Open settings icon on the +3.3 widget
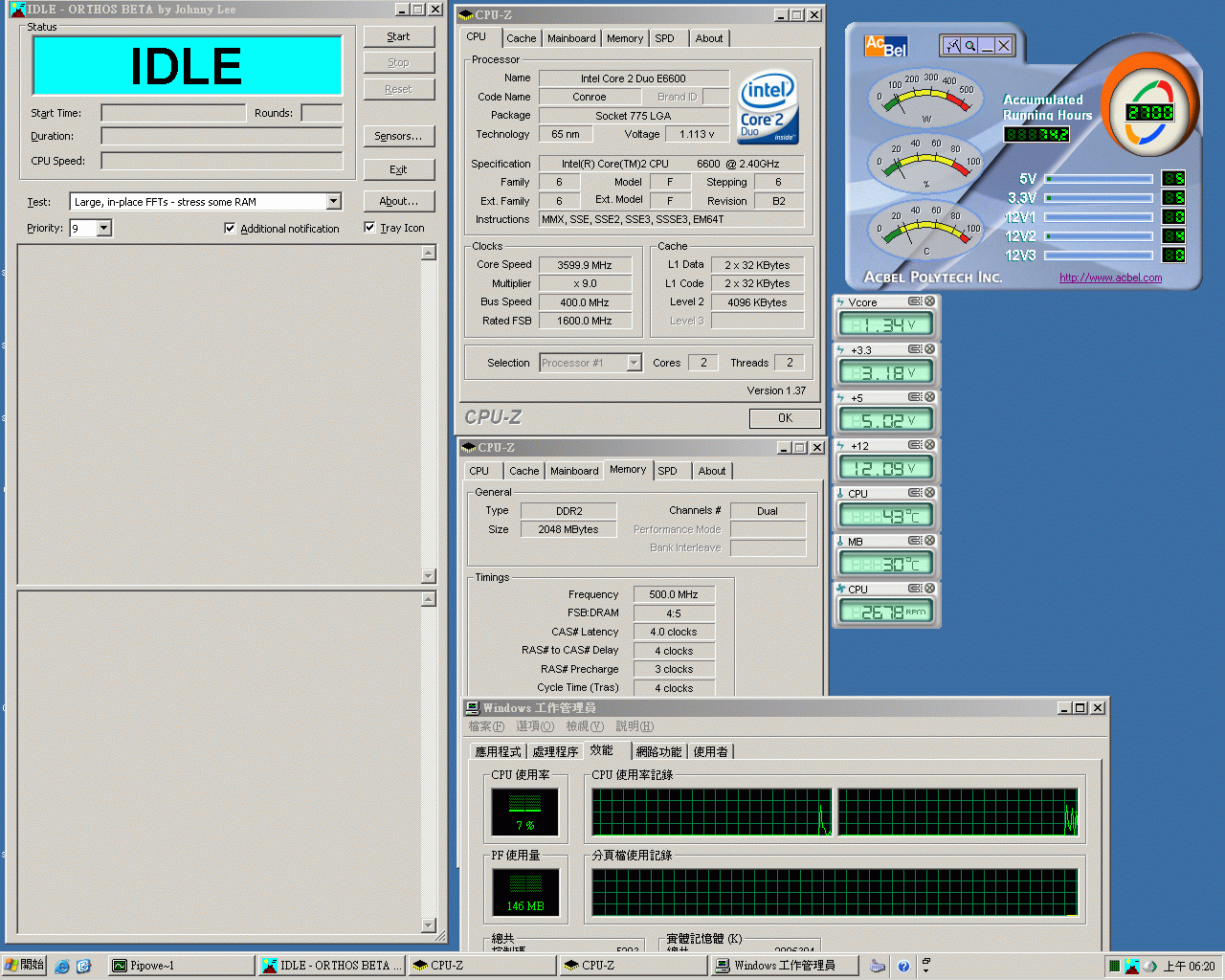This screenshot has height=980, width=1225. (x=915, y=349)
